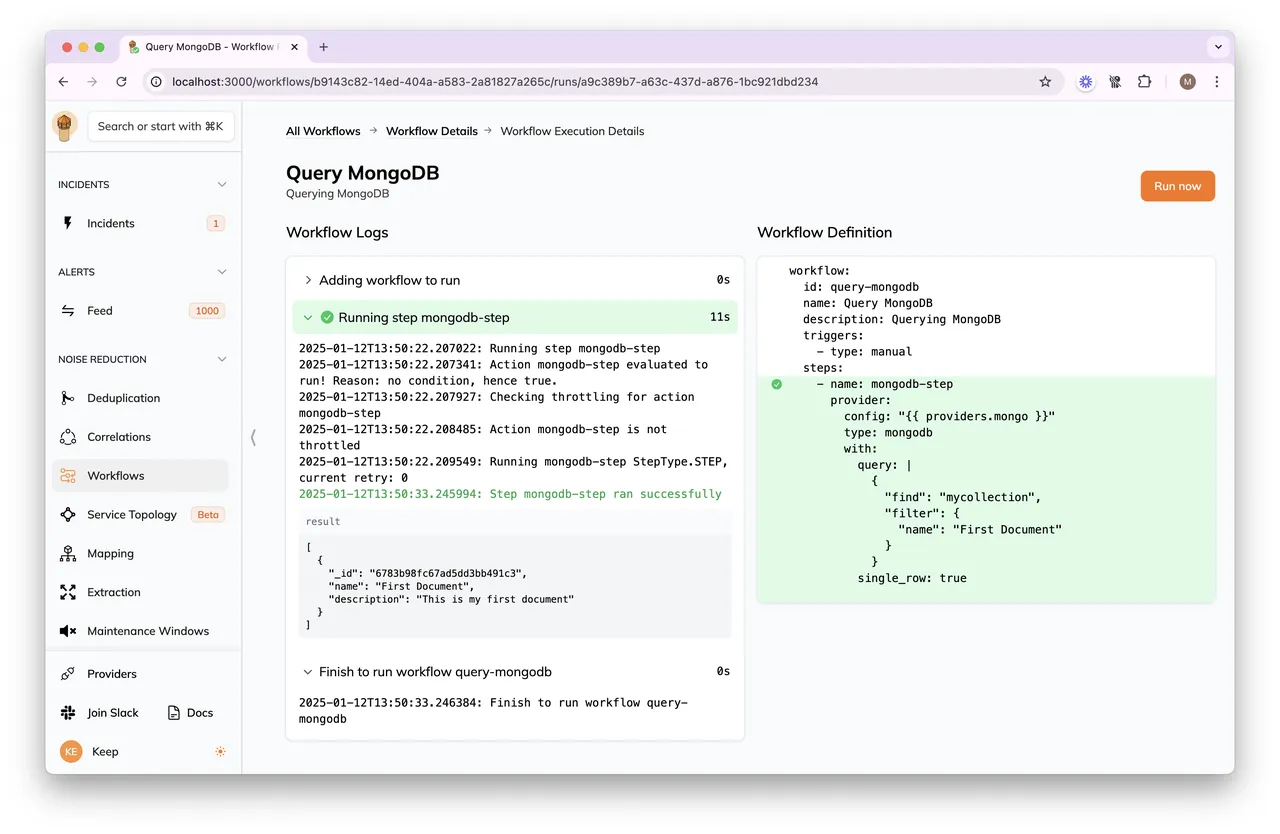Open the Incidents menu item
Screen dimensions: 1280x834
coord(140,223)
